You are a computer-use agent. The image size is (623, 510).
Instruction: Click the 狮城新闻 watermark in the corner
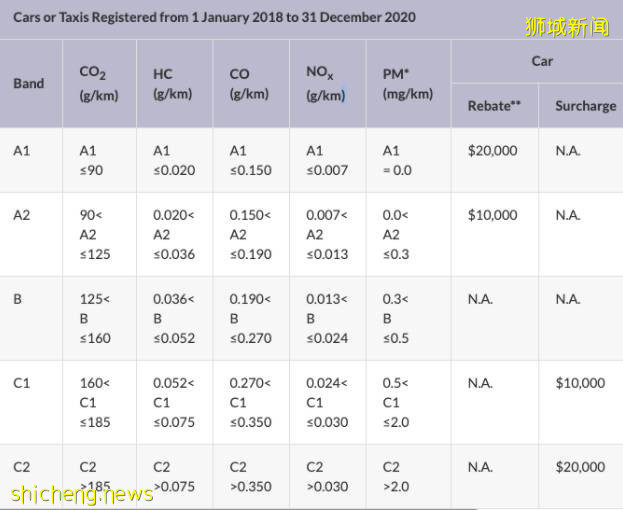tap(566, 26)
